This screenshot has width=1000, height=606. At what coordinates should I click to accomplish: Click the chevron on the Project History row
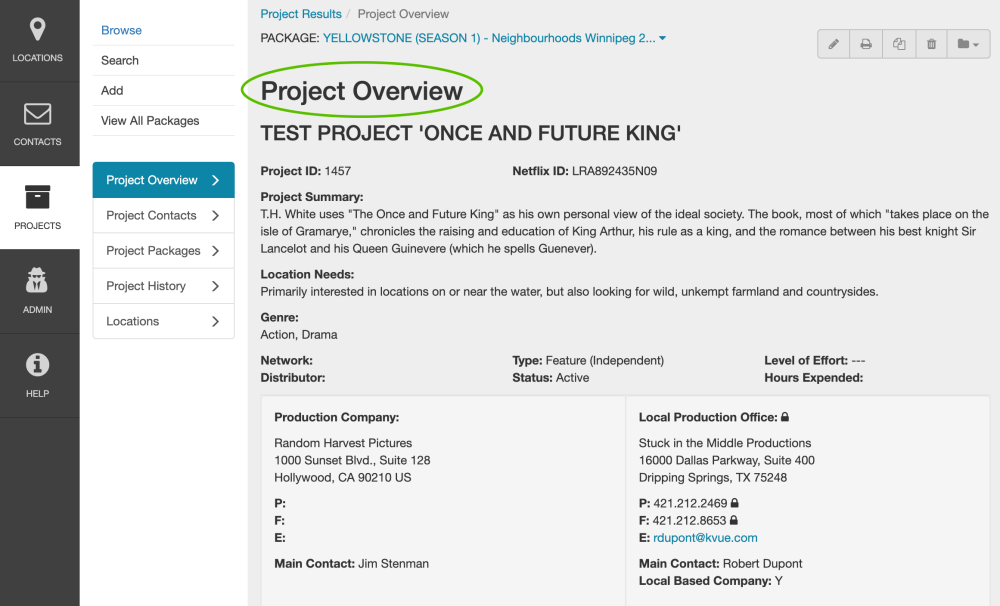point(216,286)
